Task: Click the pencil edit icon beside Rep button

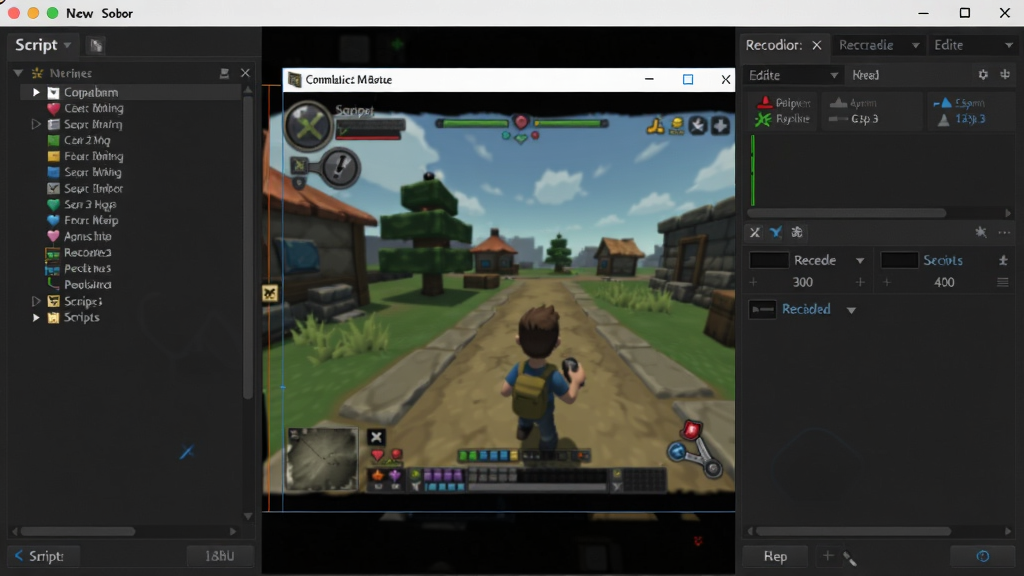Action: click(850, 558)
